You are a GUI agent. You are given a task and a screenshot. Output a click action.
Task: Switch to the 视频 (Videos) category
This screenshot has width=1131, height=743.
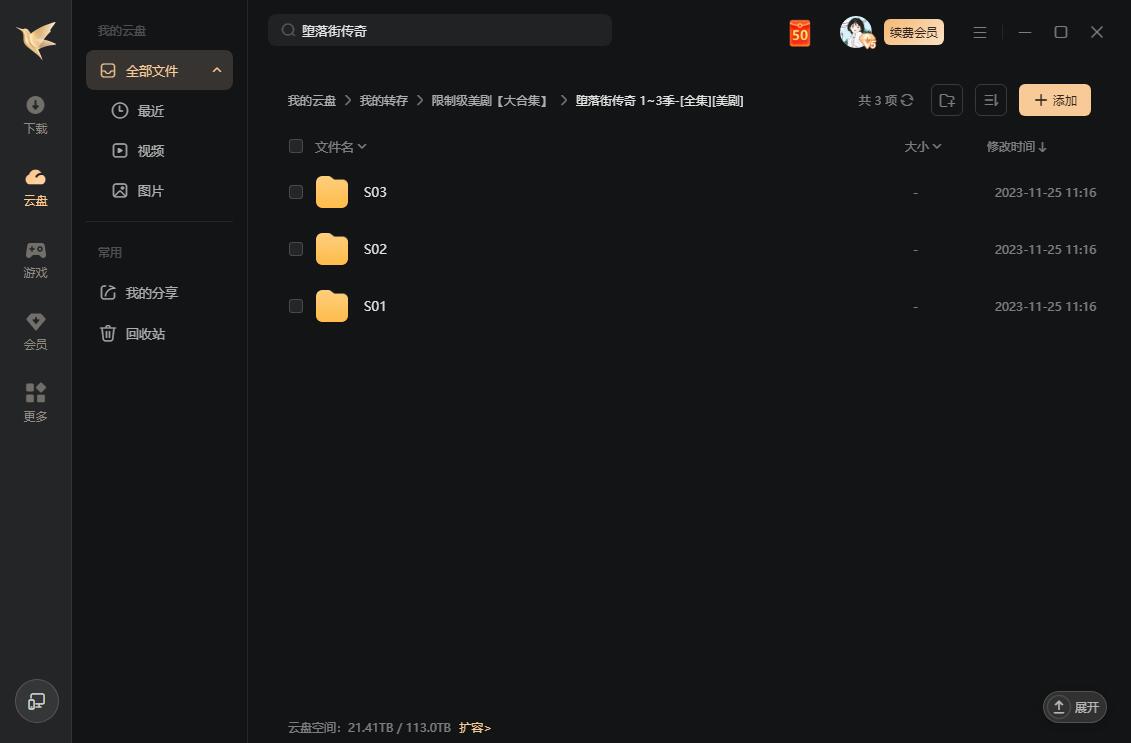150,150
